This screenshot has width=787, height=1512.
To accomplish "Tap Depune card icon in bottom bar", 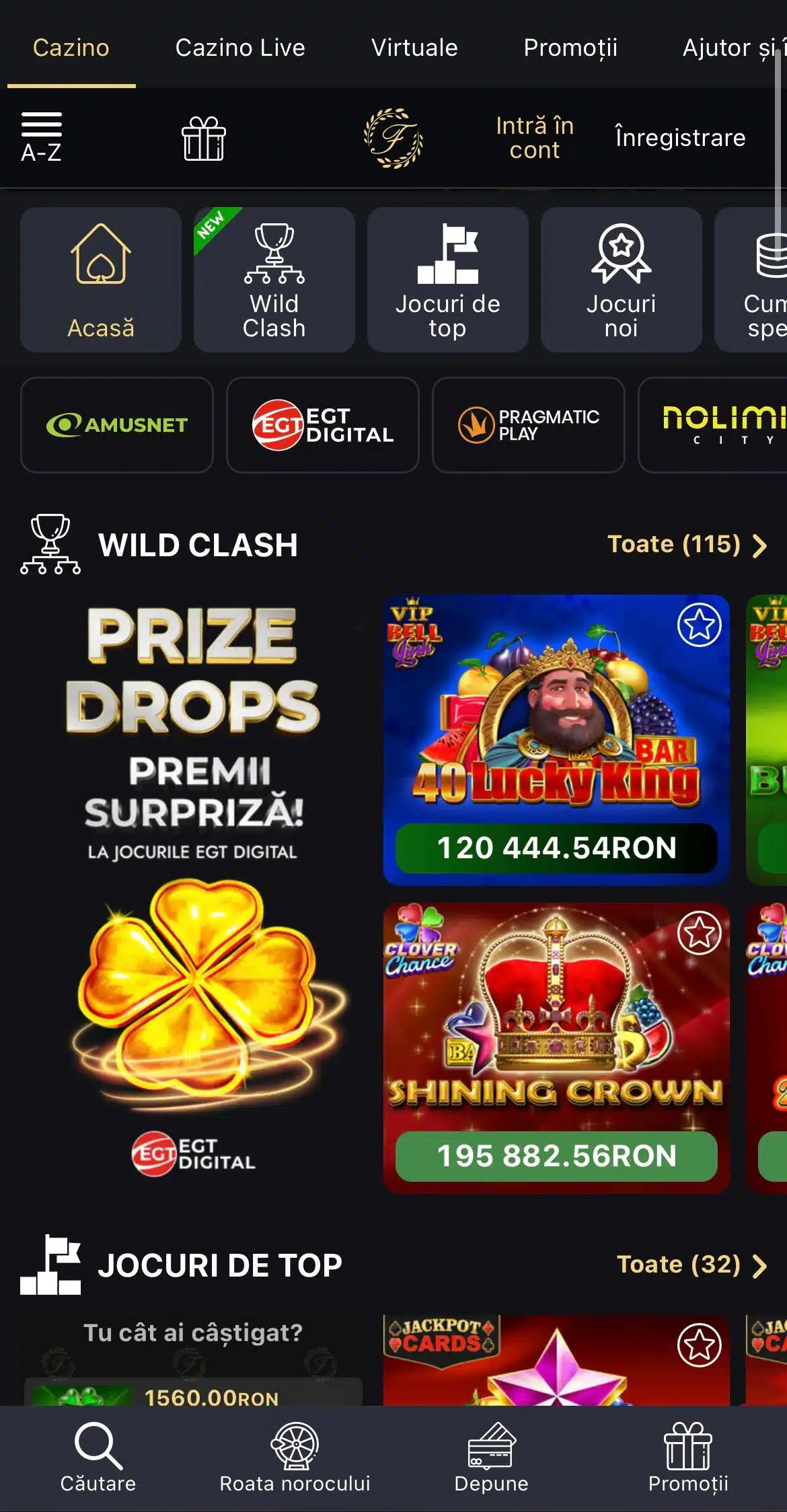I will tap(492, 1458).
